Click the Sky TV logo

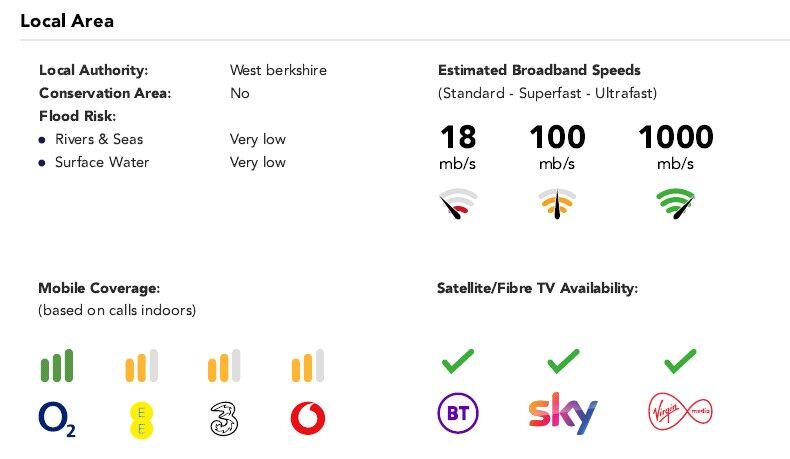point(562,414)
